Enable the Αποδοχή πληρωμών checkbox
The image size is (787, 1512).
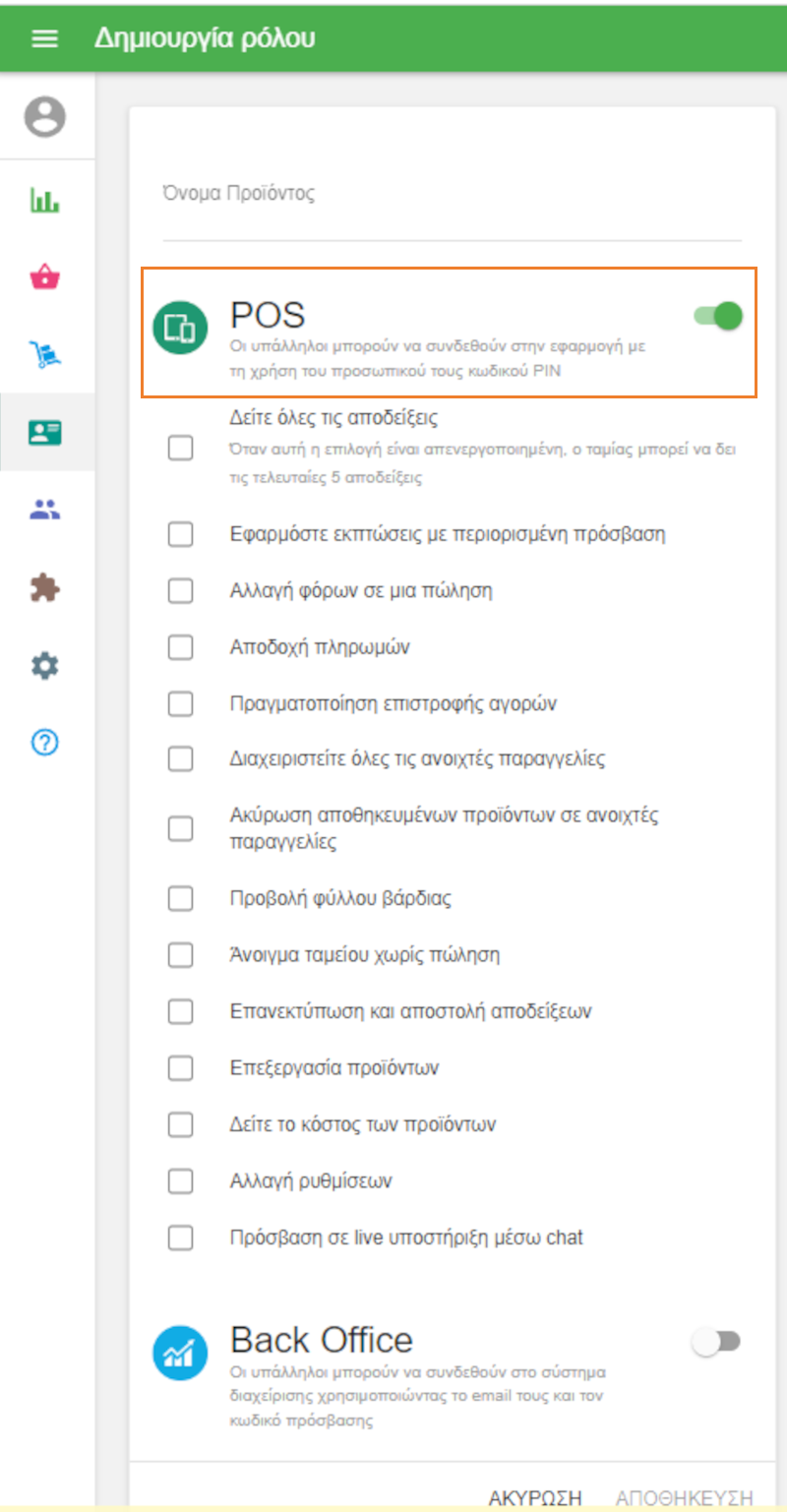pyautogui.click(x=180, y=647)
